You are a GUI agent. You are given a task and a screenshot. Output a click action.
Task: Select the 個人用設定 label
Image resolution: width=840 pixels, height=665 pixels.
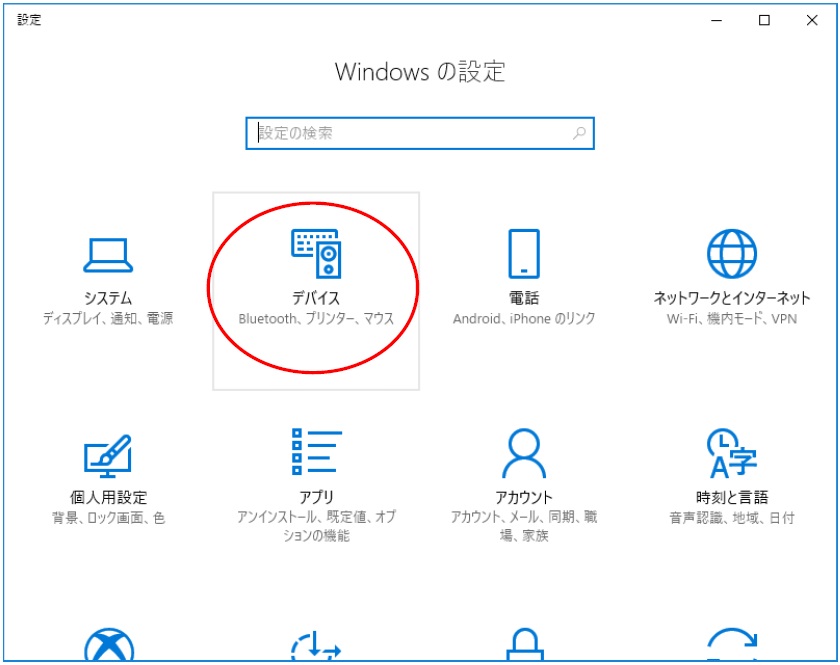(107, 497)
